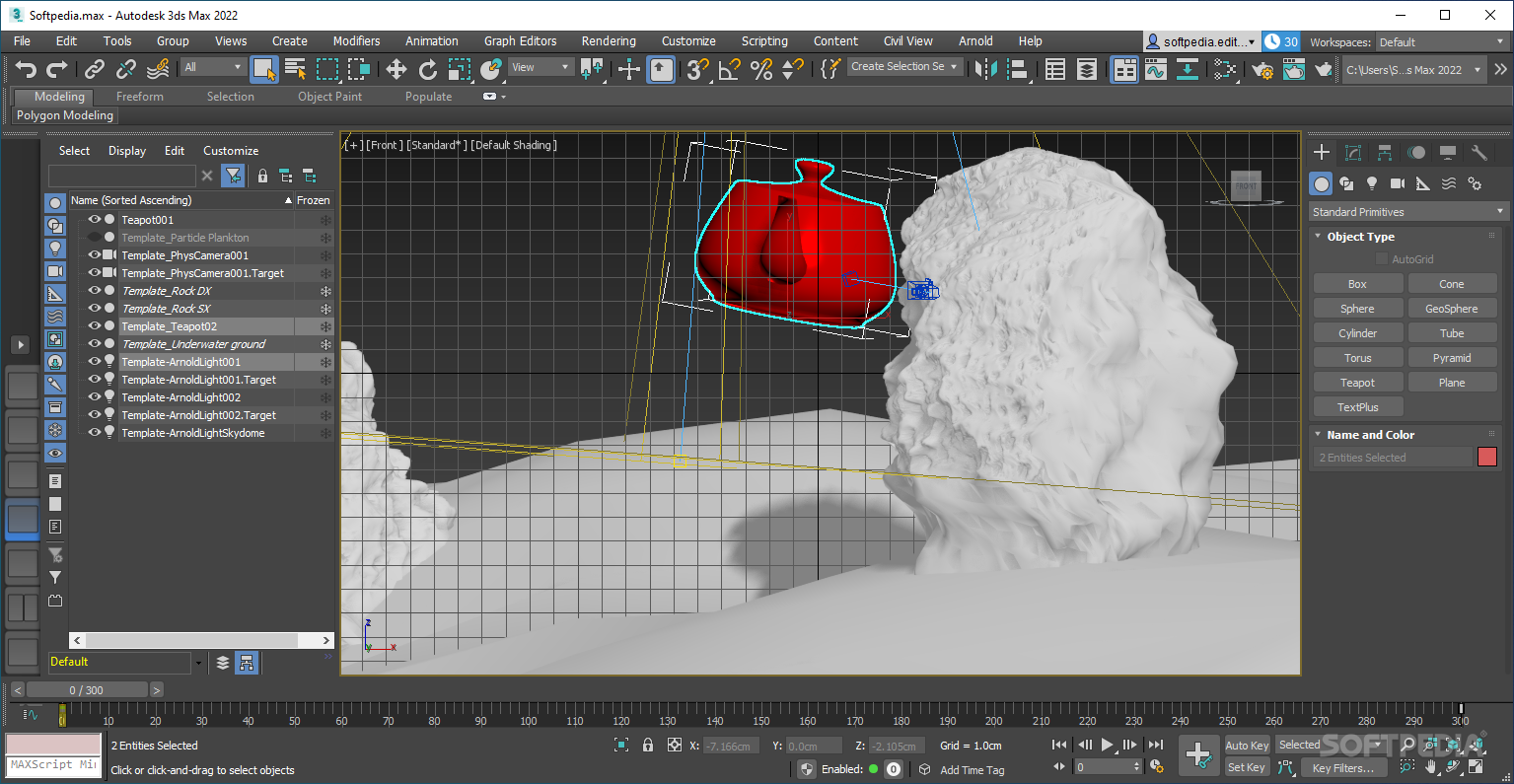Image resolution: width=1514 pixels, height=784 pixels.
Task: Toggle the Percent Snap icon
Action: tap(761, 69)
